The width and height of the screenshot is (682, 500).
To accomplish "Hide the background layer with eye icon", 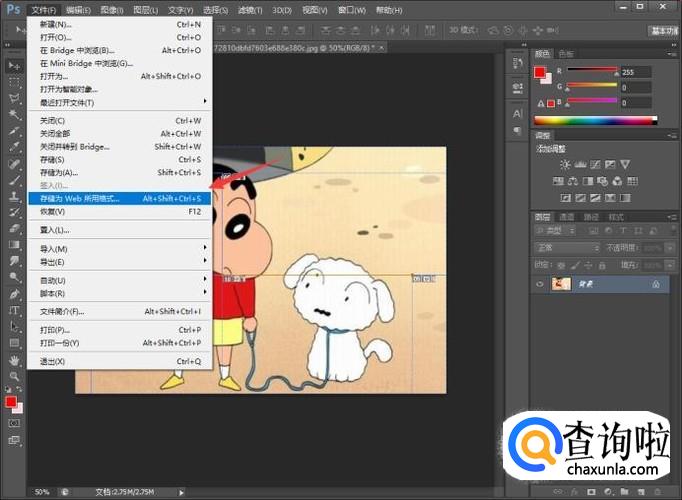I will 541,284.
